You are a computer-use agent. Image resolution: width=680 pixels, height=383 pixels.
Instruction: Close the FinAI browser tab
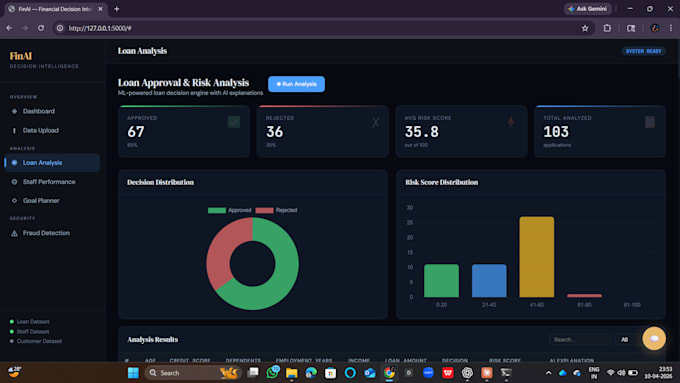[100, 9]
